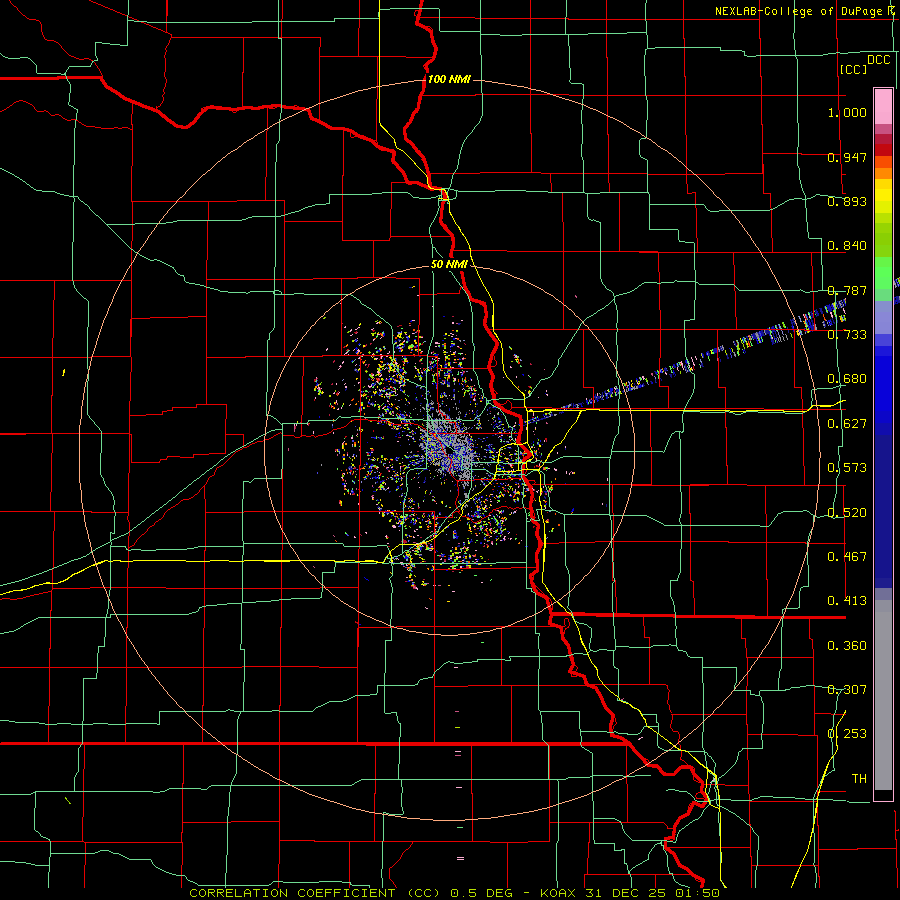Click the 50 NMI range ring label

[x=449, y=265]
